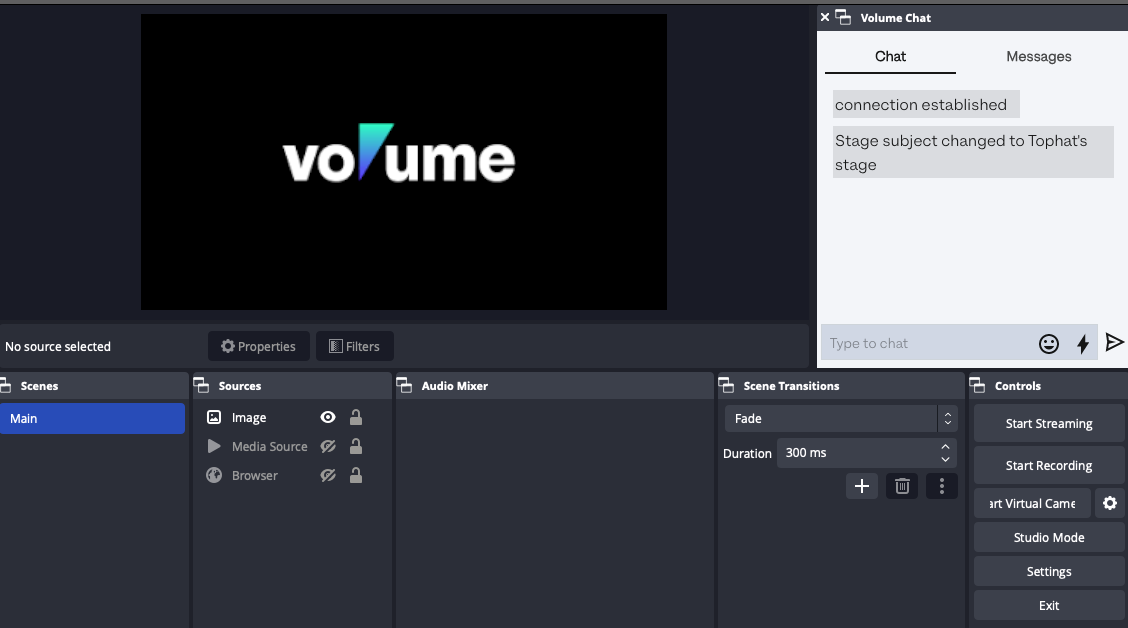This screenshot has width=1128, height=628.
Task: Select the Browser source name
Action: click(255, 475)
